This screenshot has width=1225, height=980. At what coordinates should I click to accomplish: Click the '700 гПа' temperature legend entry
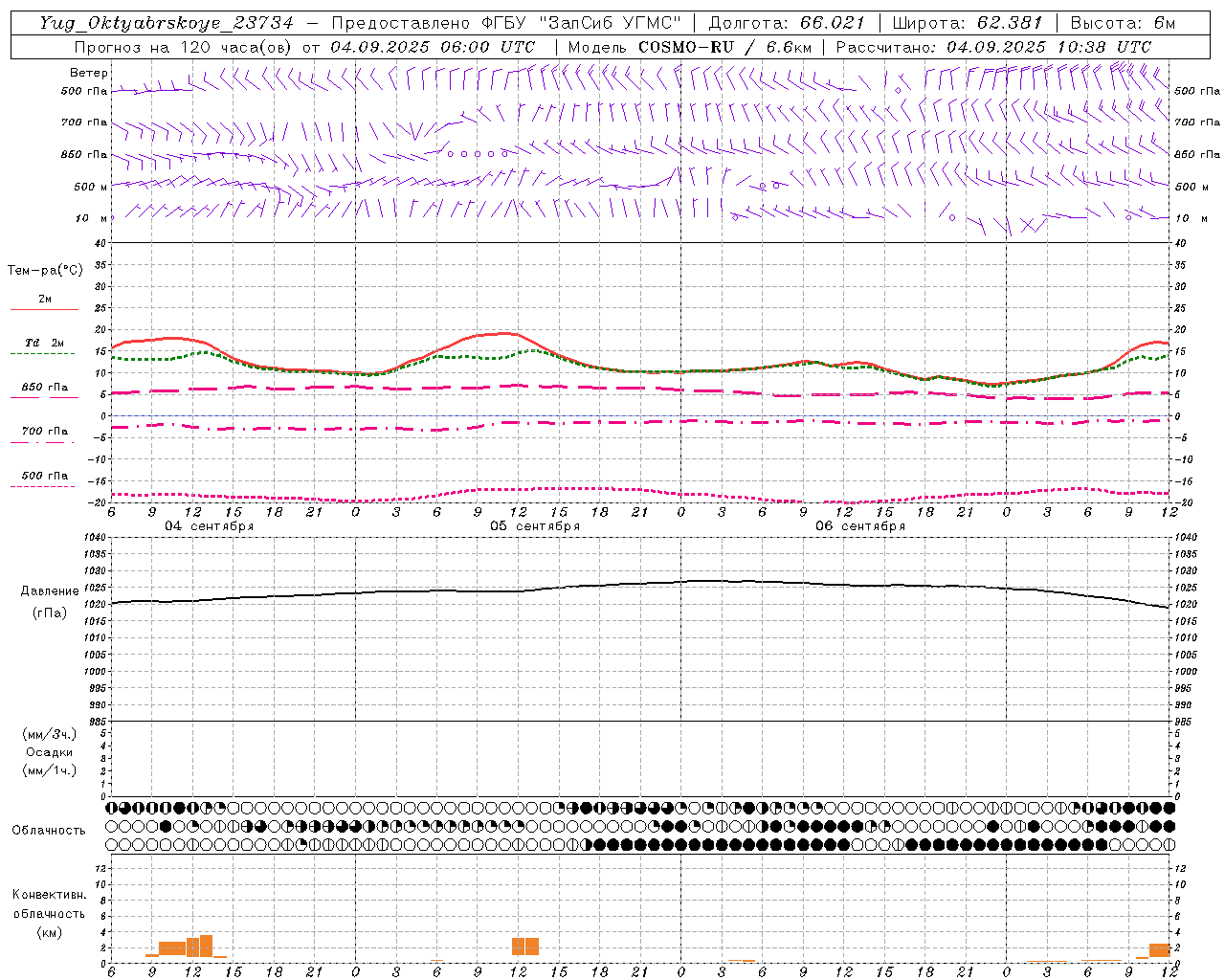point(45,432)
